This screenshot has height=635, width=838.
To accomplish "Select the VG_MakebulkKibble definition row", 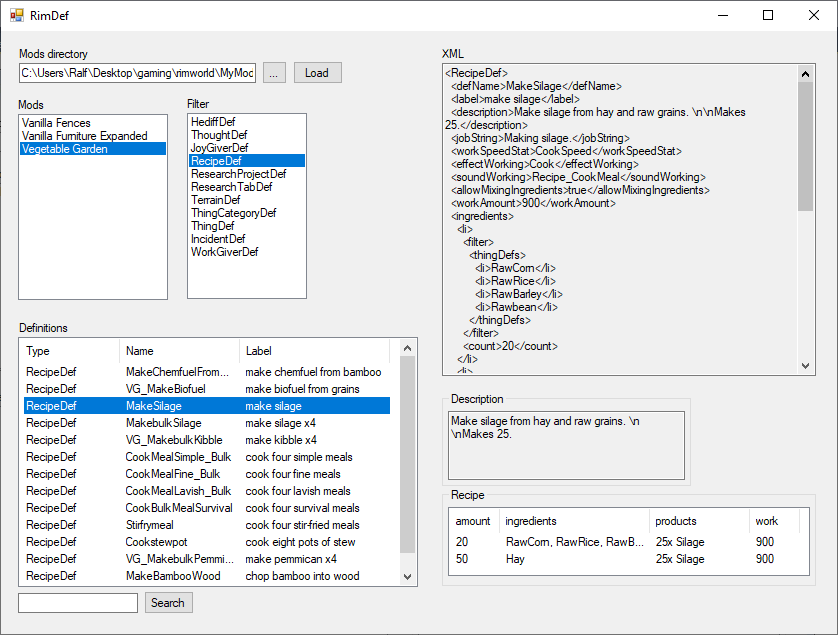I will [207, 440].
